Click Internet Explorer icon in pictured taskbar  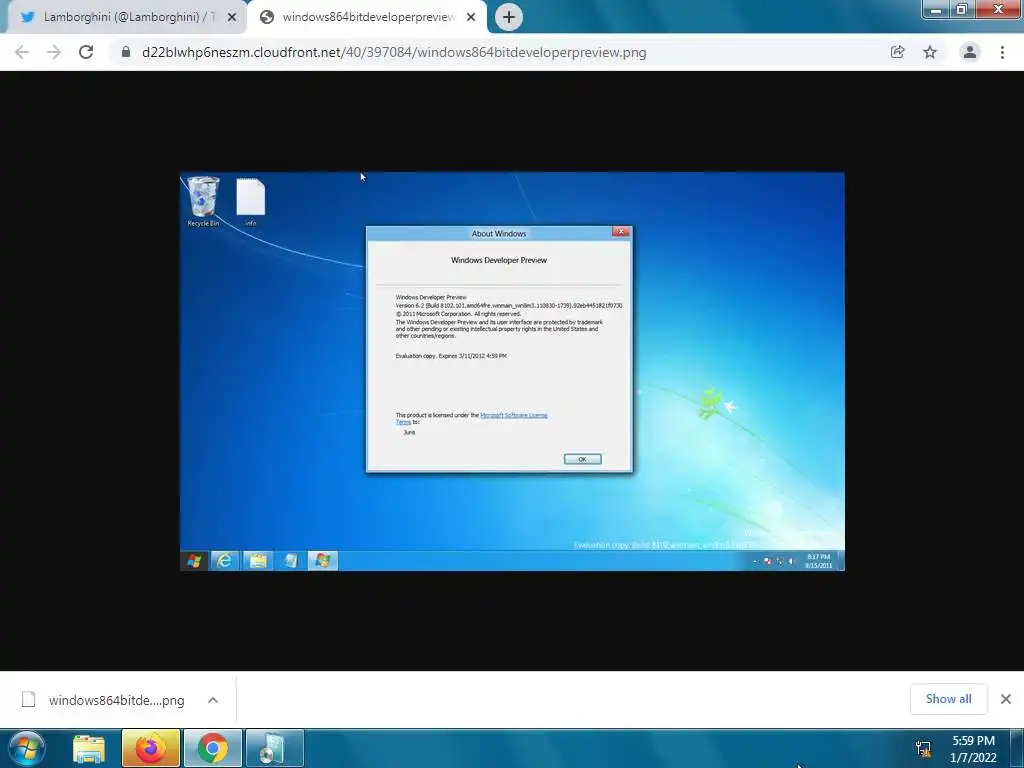225,560
